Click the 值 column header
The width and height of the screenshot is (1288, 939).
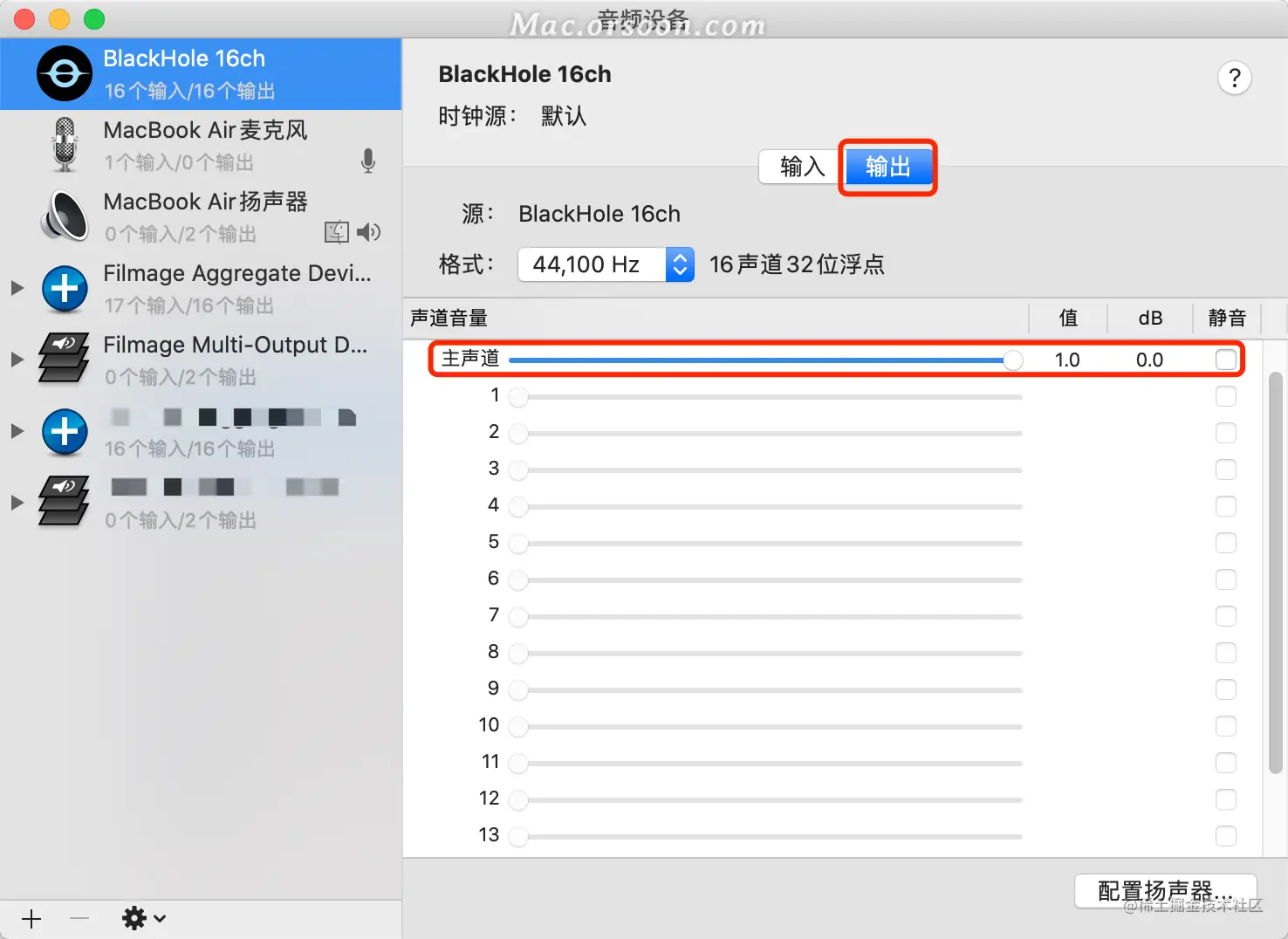pos(1068,319)
